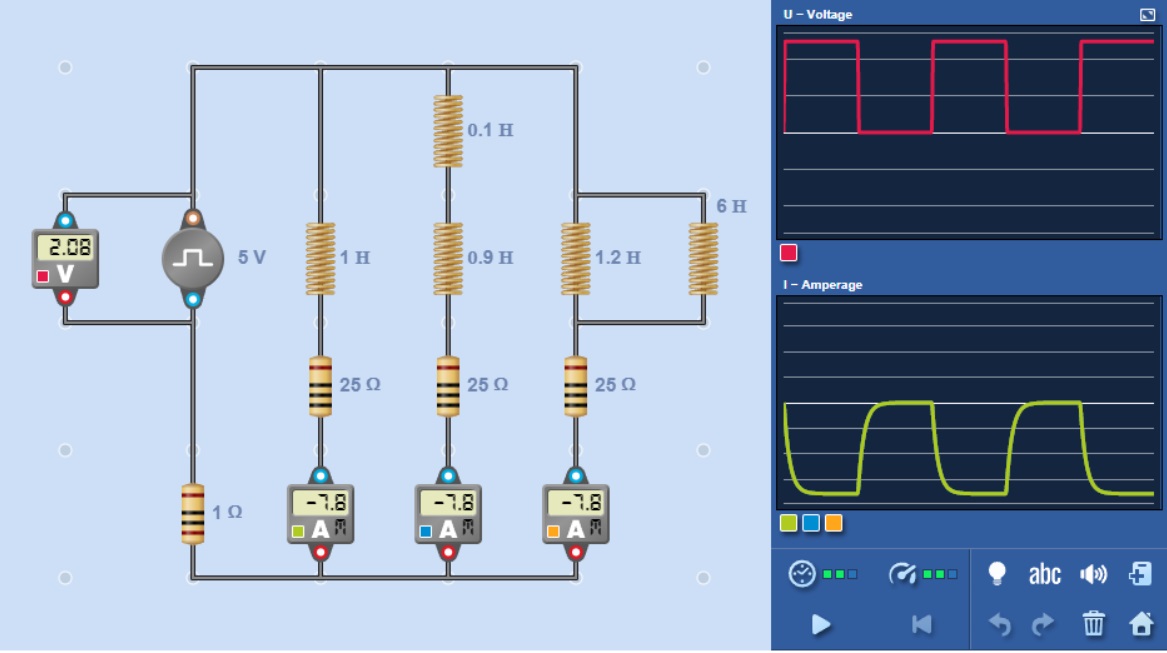Toggle the abc labels display
Viewport: 1167px width, 653px height.
pos(1044,574)
